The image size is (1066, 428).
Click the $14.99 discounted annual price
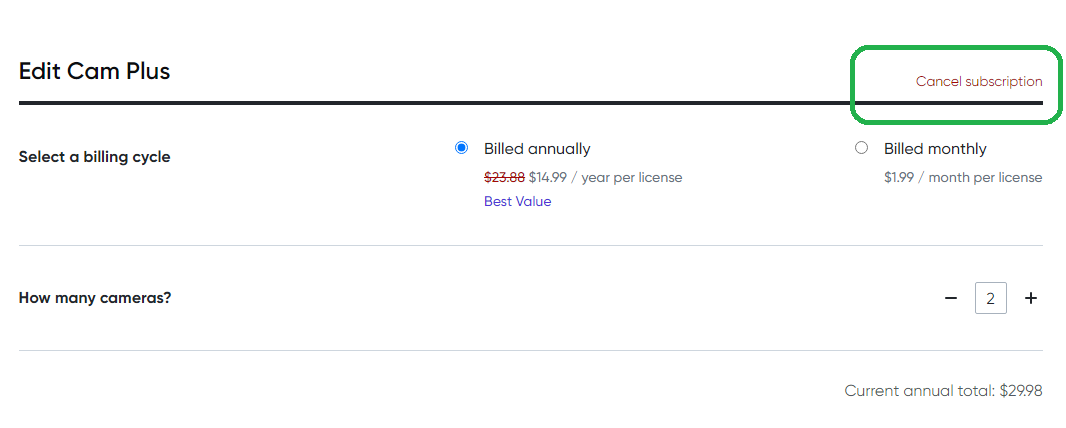pyautogui.click(x=547, y=177)
